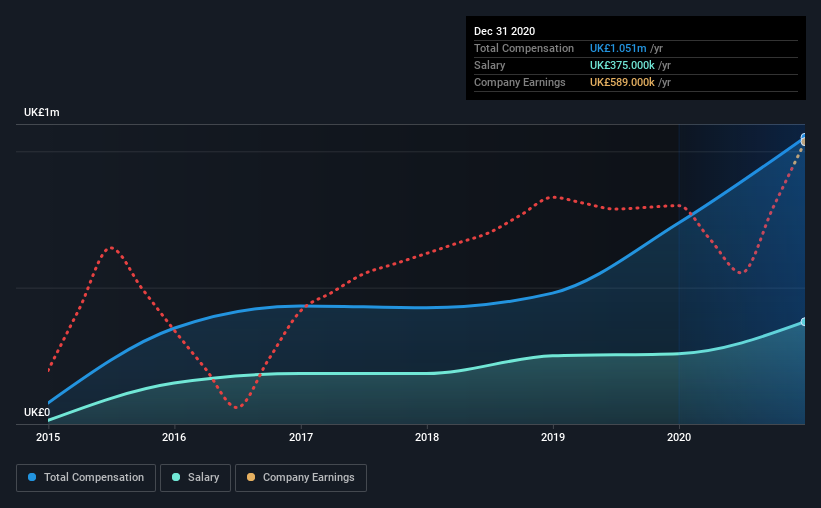Click the Company Earnings end data point

pyautogui.click(x=804, y=142)
